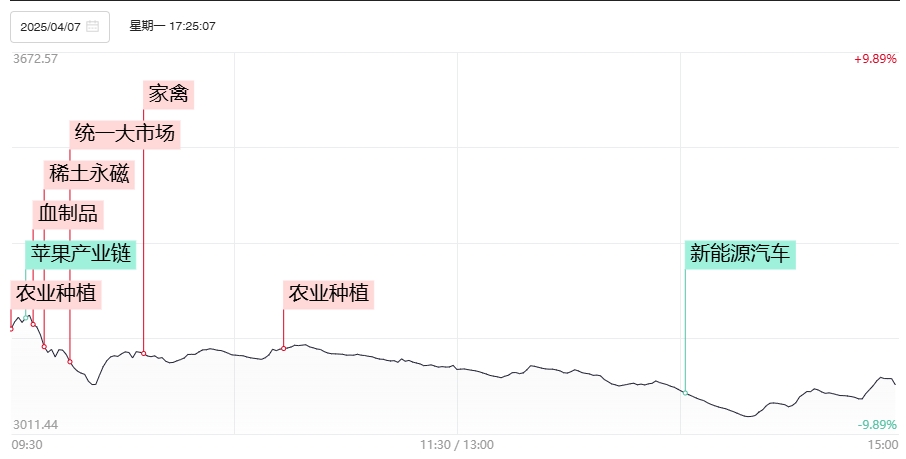The height and width of the screenshot is (459, 906).
Task: Click the 15:00 closing time label
Action: coord(882,445)
